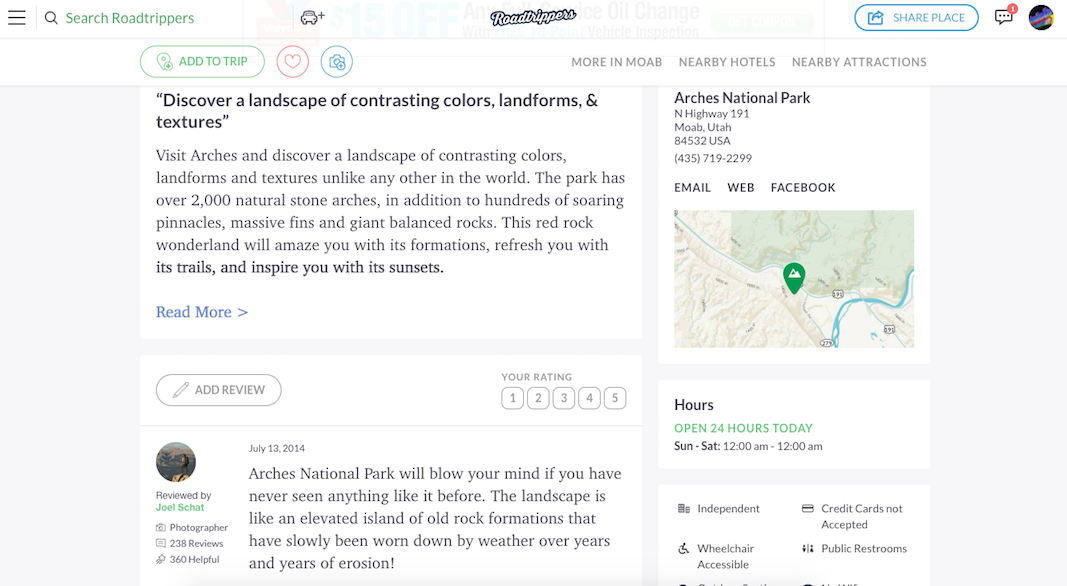Click the add vehicle car icon

(312, 18)
